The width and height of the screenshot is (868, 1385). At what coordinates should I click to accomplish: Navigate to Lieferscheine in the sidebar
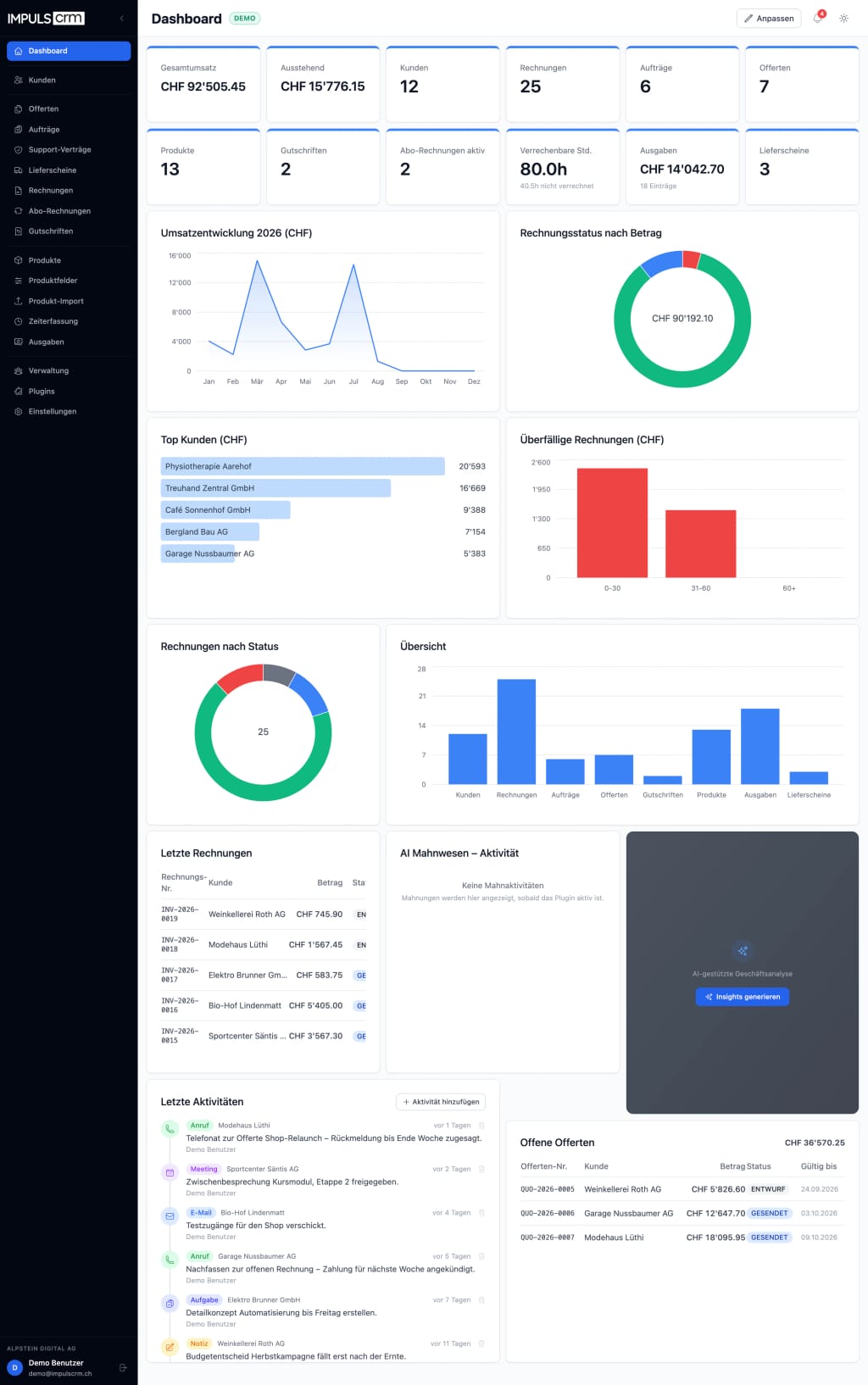(69, 170)
